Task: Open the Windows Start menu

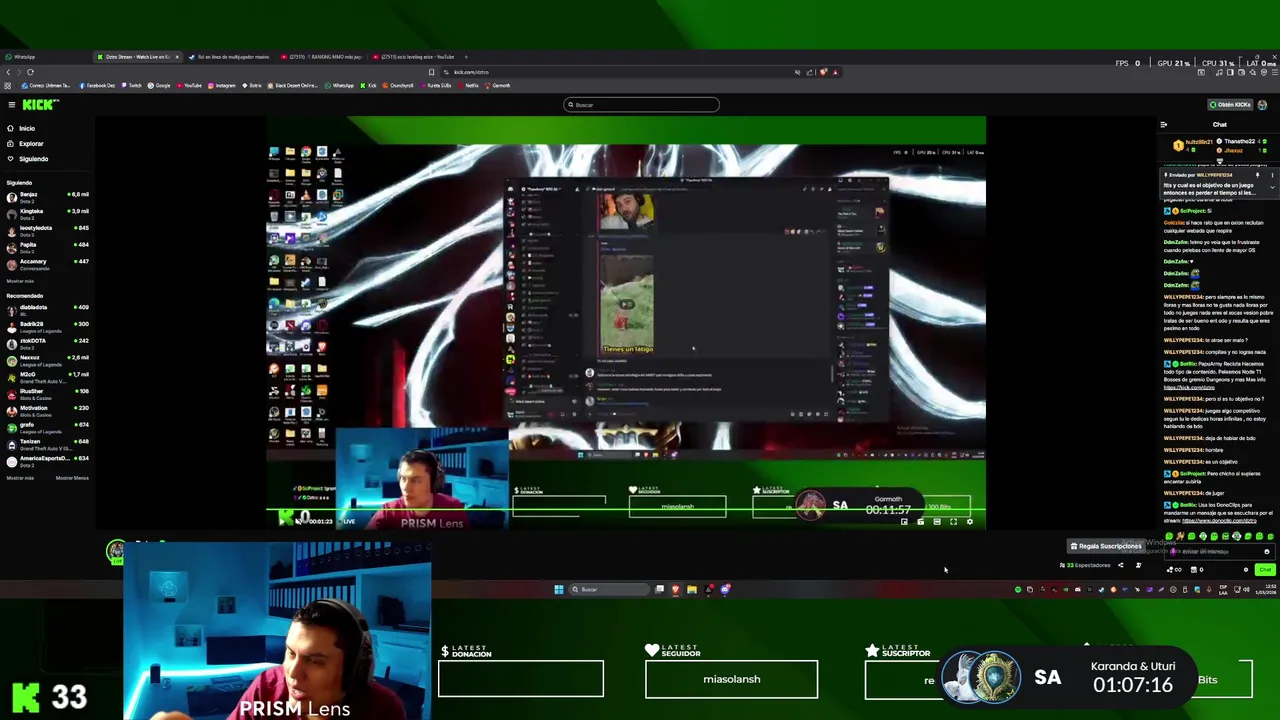Action: pyautogui.click(x=558, y=589)
